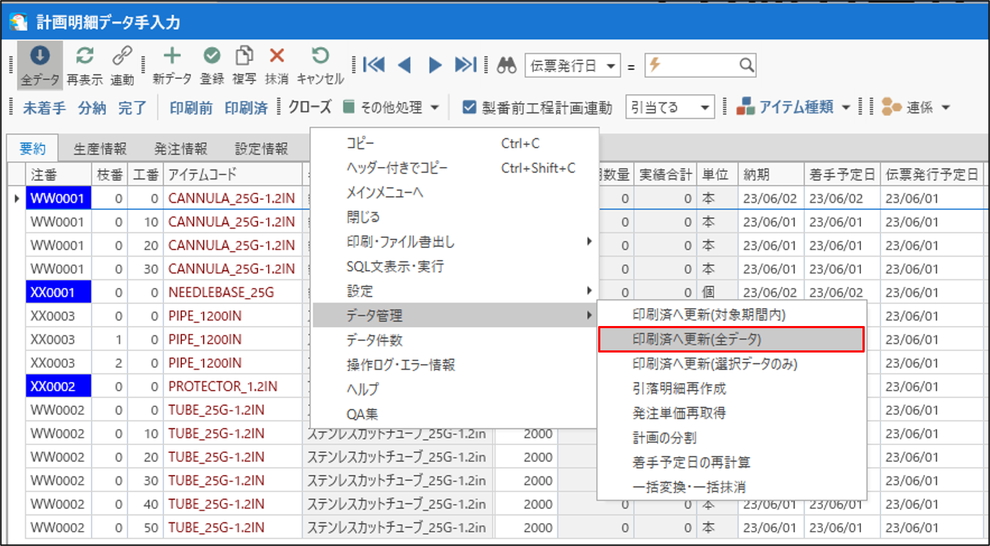Click the アイテム種類 blocks icon
The width and height of the screenshot is (990, 546).
(746, 107)
